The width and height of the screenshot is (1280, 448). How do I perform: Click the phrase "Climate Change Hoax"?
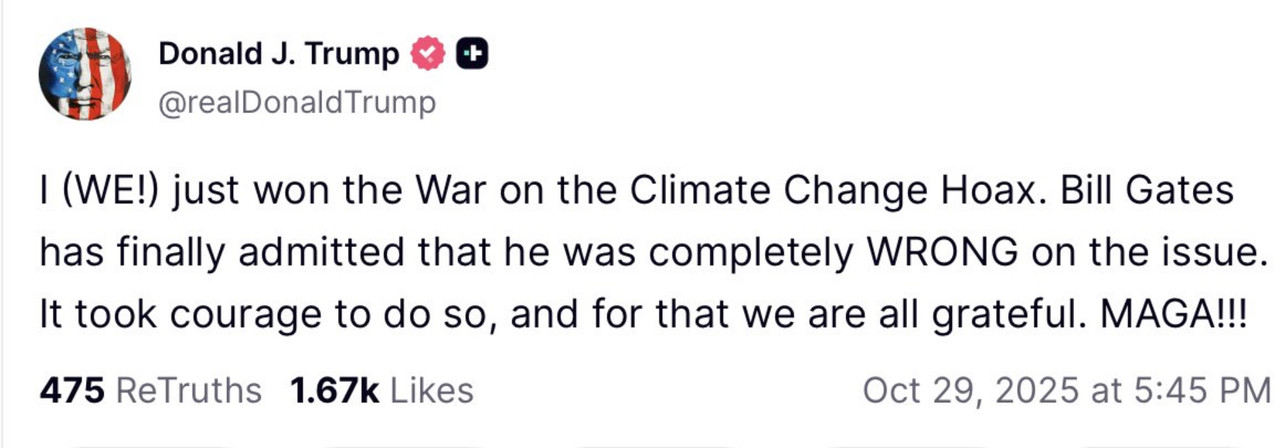[x=851, y=192]
